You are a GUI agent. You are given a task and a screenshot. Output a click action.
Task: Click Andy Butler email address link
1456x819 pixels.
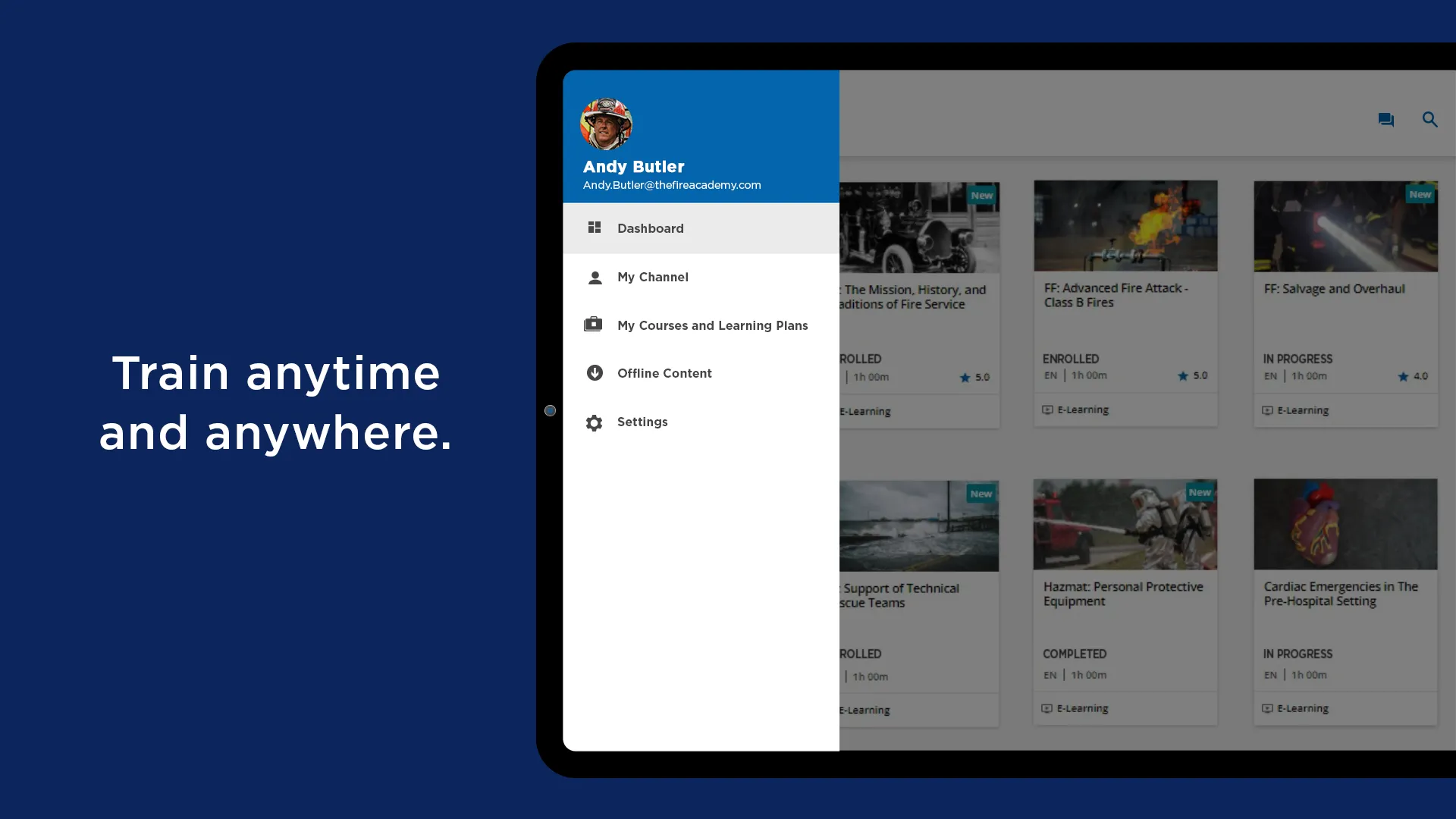[x=672, y=185]
